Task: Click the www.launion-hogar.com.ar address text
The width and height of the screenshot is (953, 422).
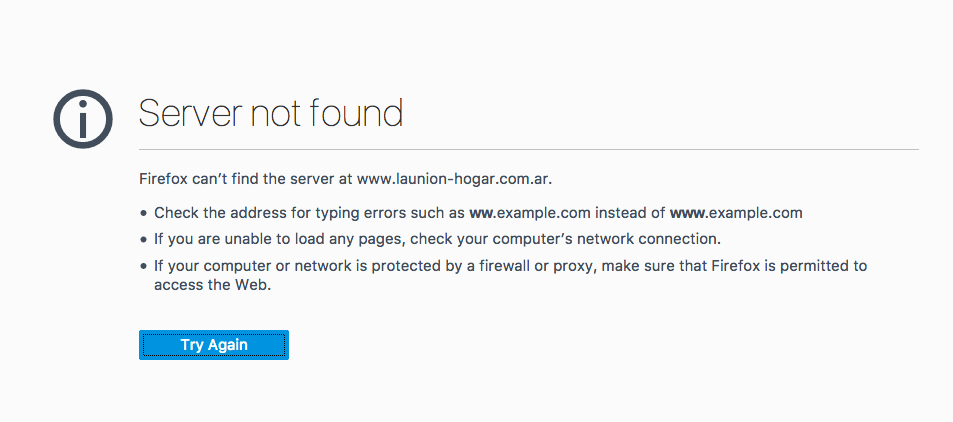Action: pos(453,179)
